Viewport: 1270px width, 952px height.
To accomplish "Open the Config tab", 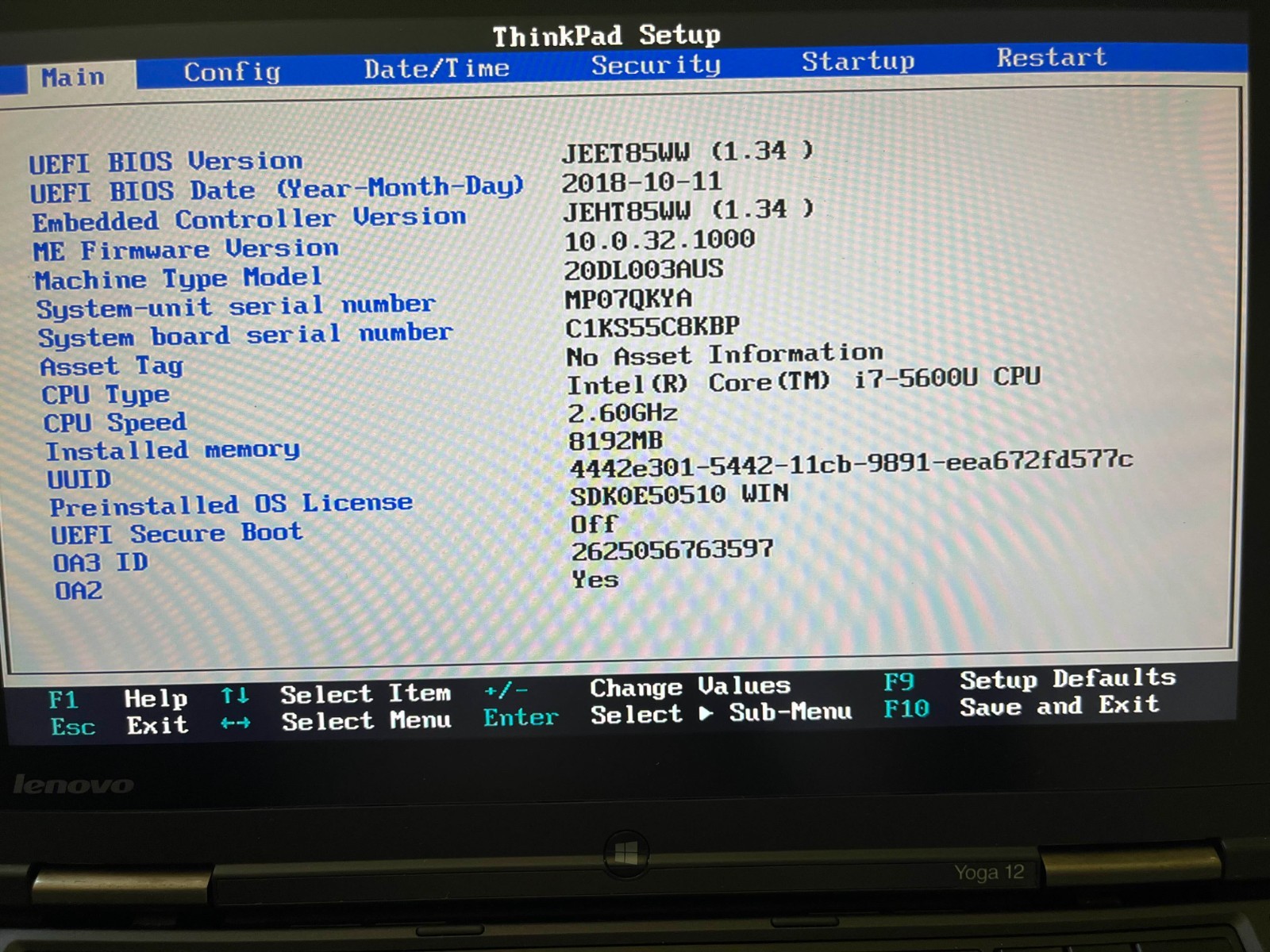I will 232,72.
